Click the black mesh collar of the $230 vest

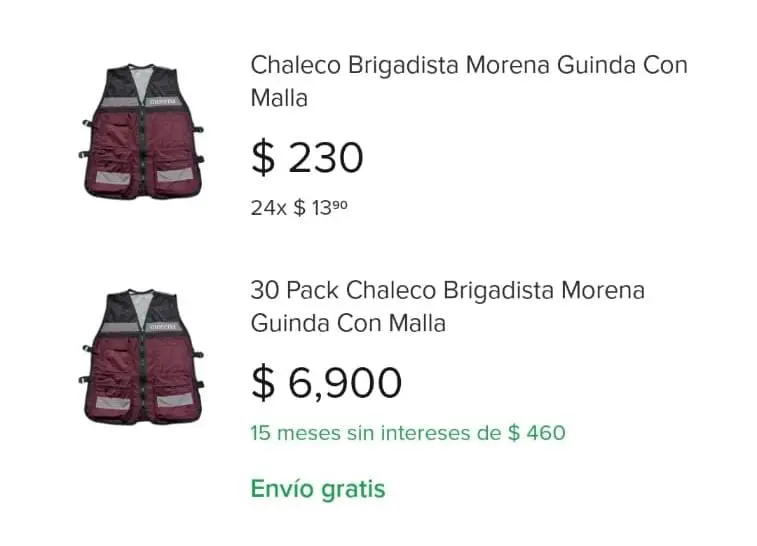142,78
